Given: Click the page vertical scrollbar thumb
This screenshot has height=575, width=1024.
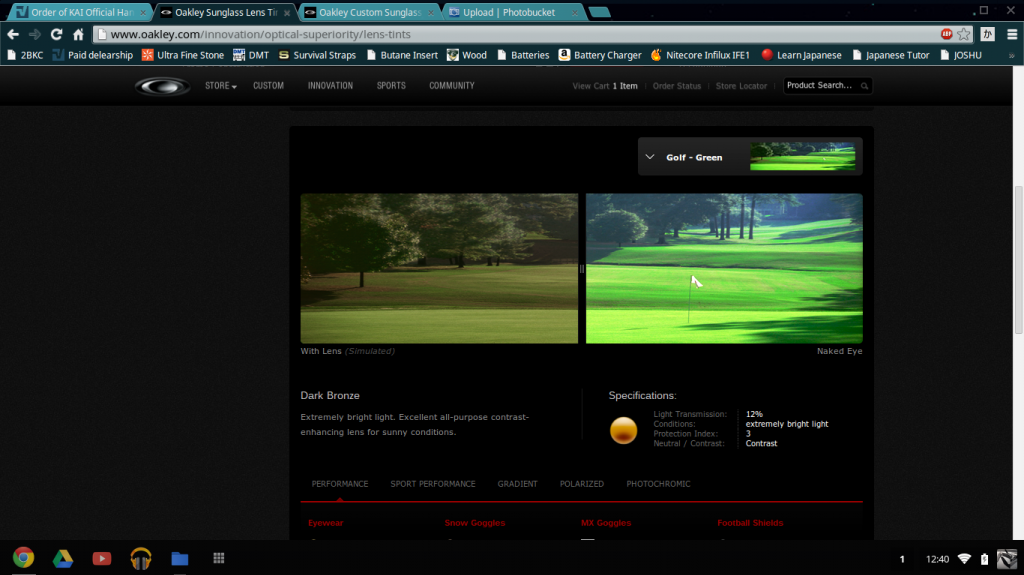Looking at the screenshot, I should [x=1018, y=260].
